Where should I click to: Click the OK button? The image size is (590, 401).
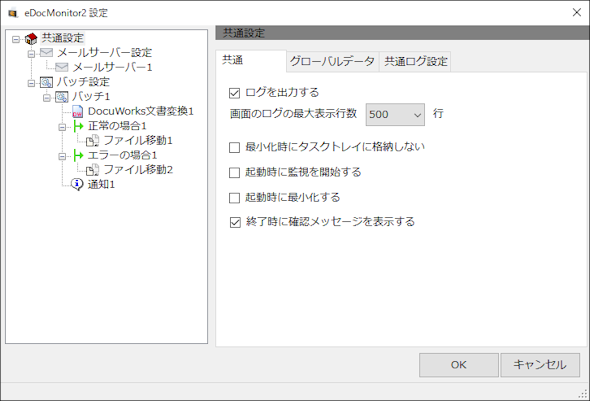click(x=459, y=365)
